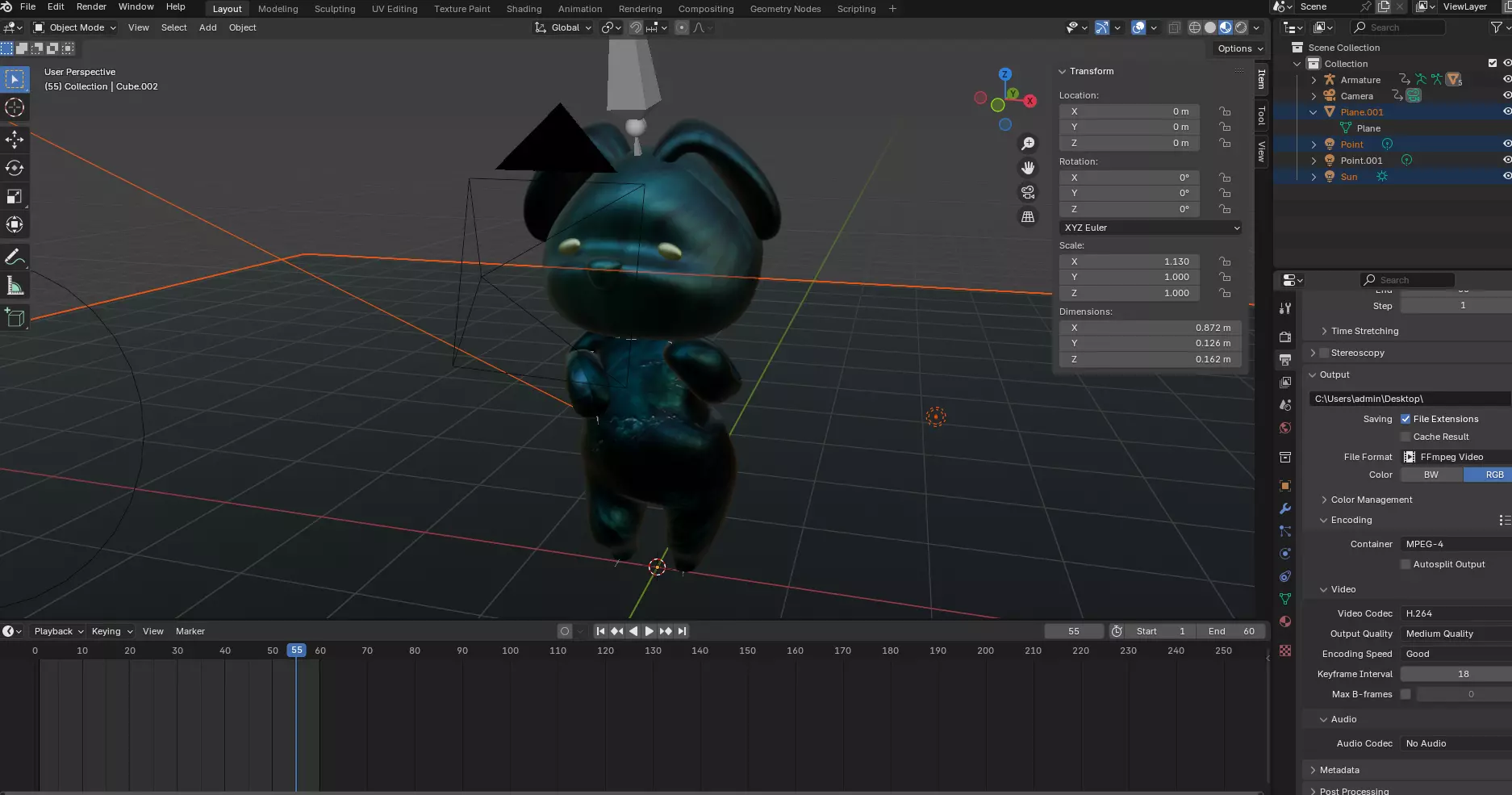The width and height of the screenshot is (1512, 795).
Task: Play the animation forward
Action: pos(649,631)
